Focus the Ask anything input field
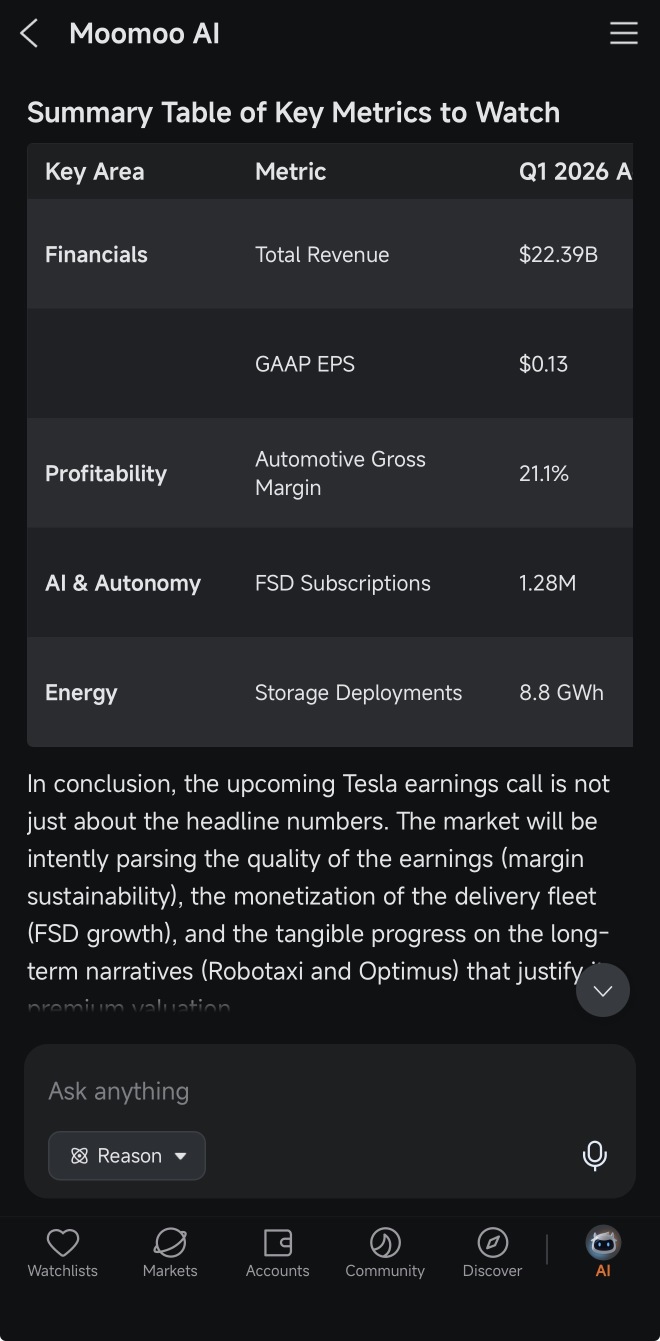 330,1091
